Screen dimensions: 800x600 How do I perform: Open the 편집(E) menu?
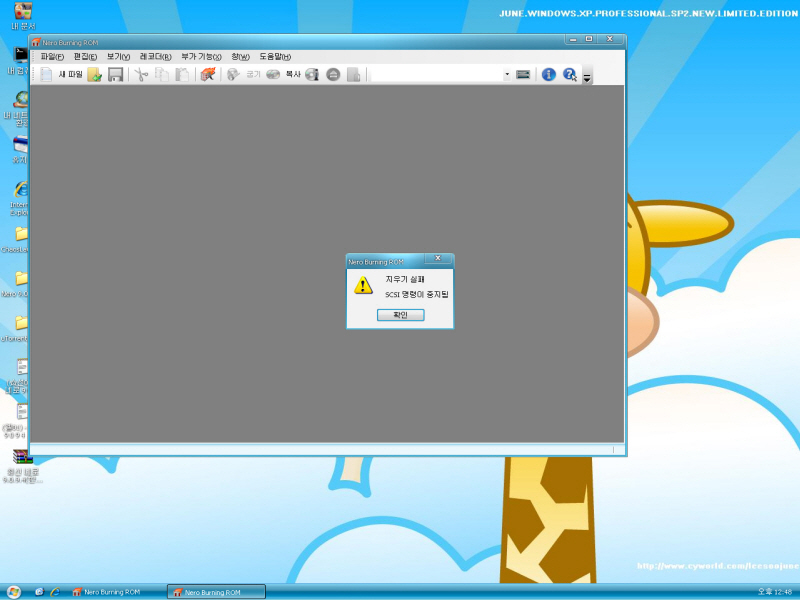point(85,57)
